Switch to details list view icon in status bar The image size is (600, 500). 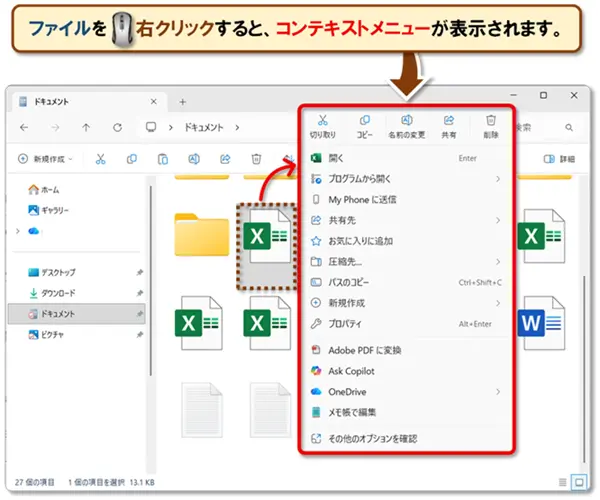[562, 482]
